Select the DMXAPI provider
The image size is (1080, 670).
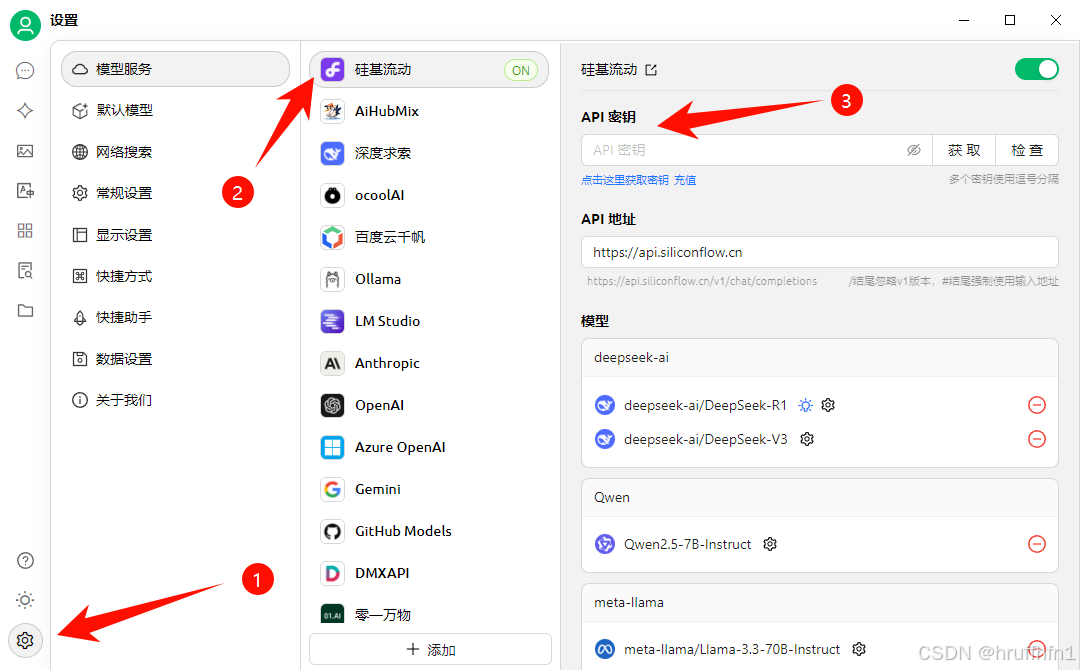pyautogui.click(x=428, y=573)
